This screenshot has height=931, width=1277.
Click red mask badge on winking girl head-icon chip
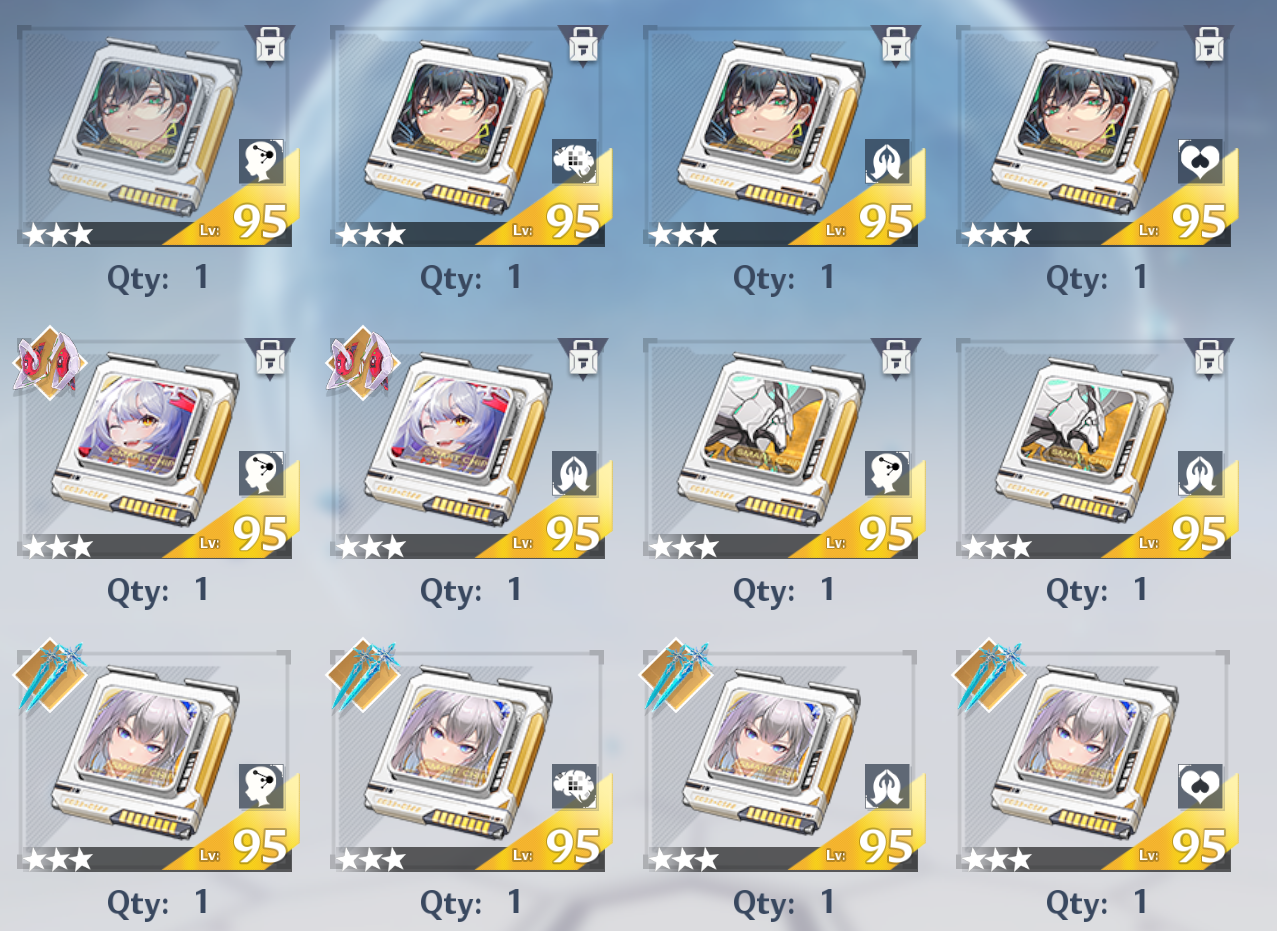click(x=50, y=363)
